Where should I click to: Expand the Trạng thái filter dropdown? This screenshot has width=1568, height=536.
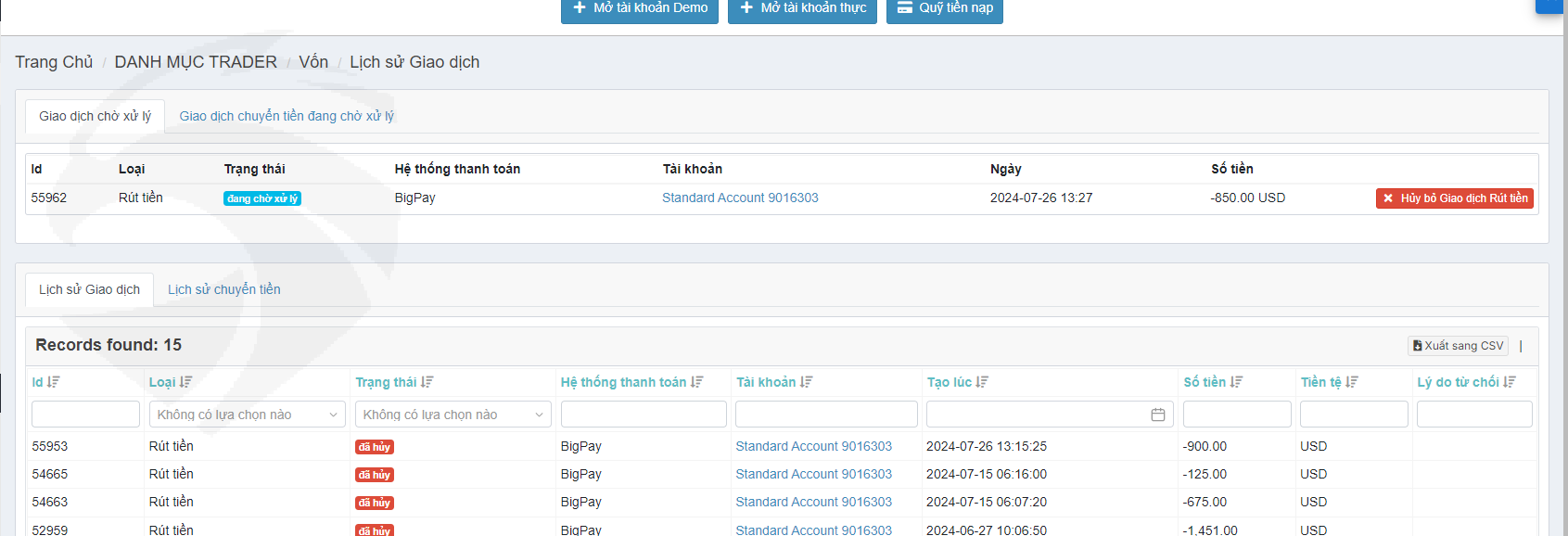(x=453, y=415)
